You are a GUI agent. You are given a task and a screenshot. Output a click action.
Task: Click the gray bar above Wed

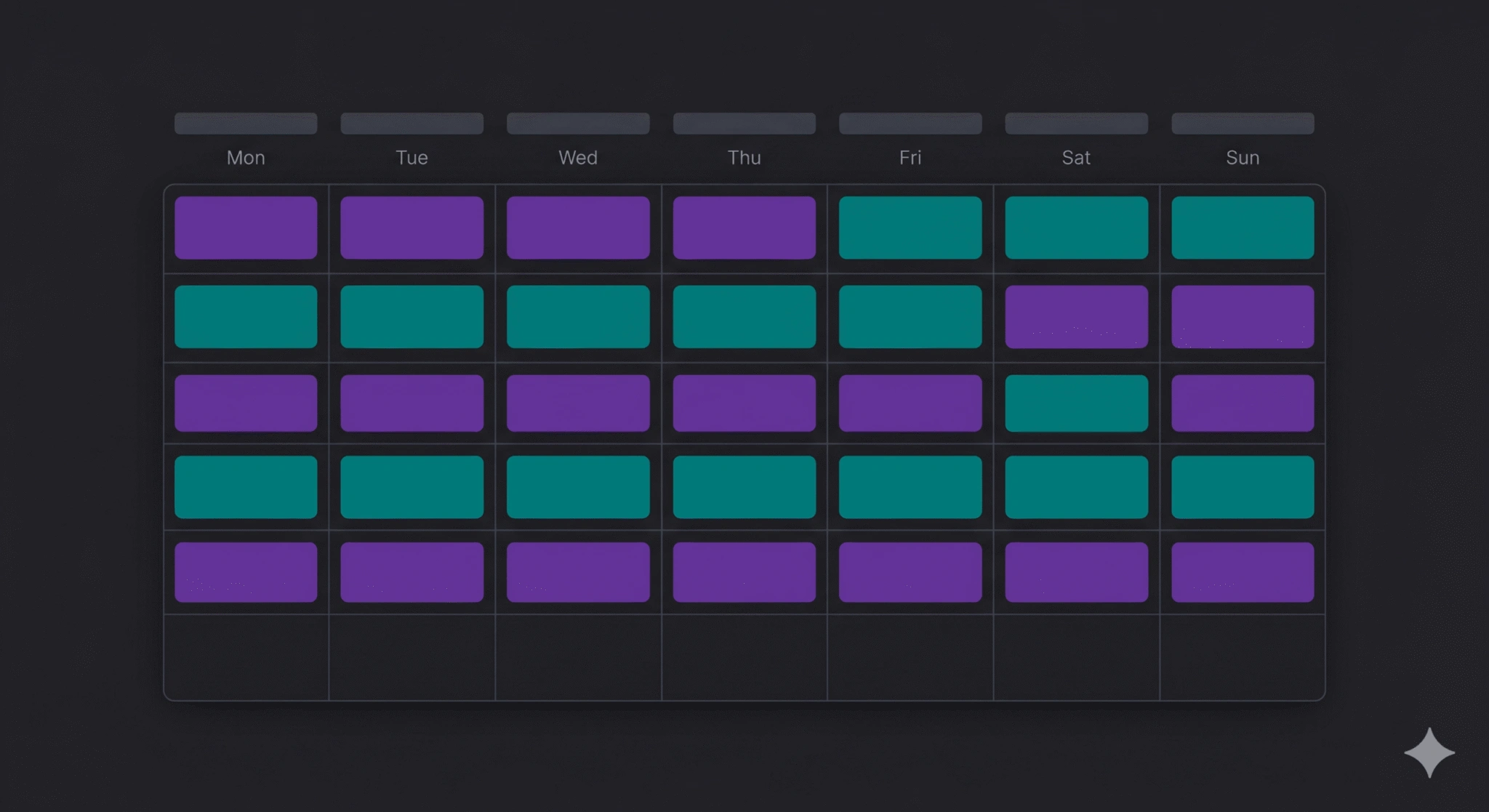[578, 124]
